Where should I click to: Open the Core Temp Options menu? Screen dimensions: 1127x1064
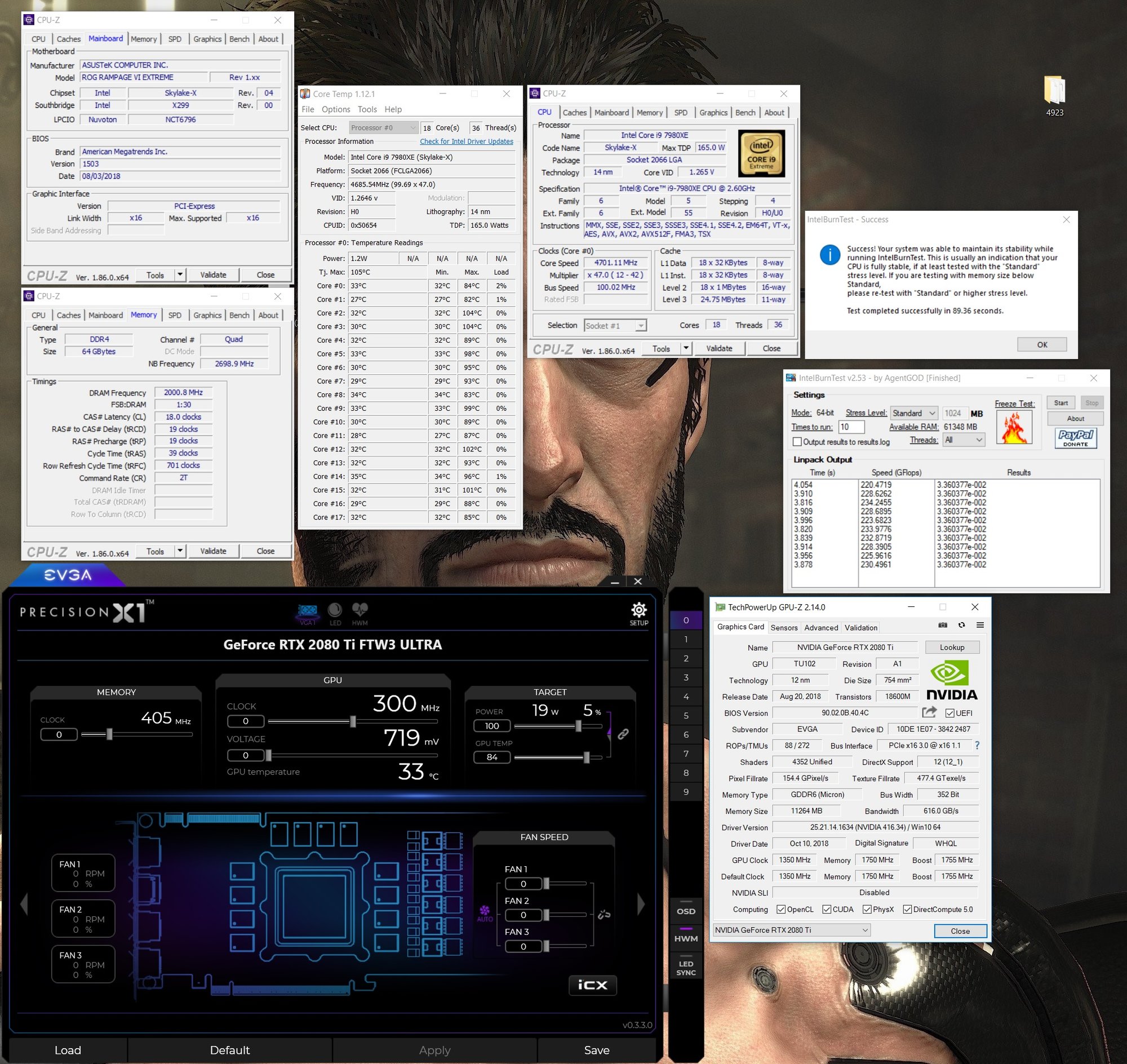coord(336,109)
